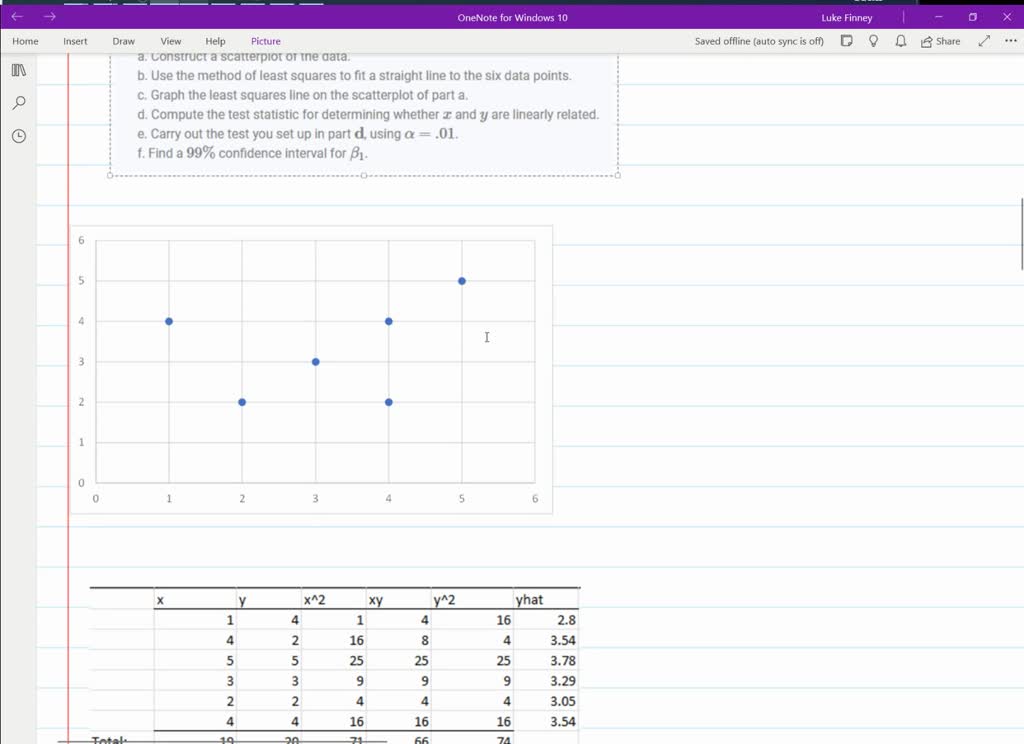
Task: Open recent notes clock icon
Action: point(18,136)
